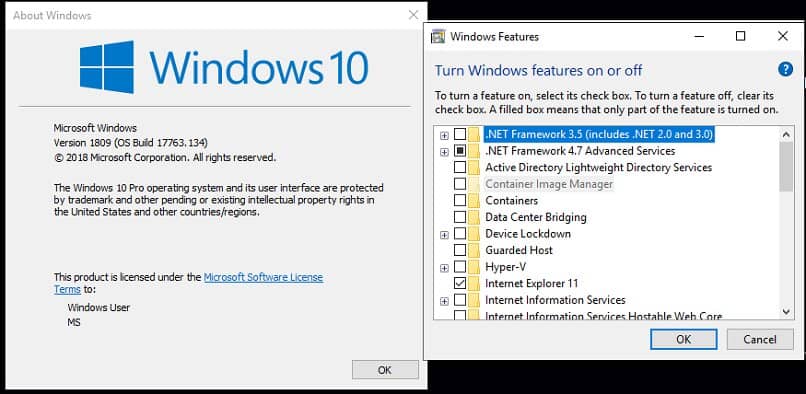
Task: Check Active Directory Lightweight Directory Services box
Action: 460,167
